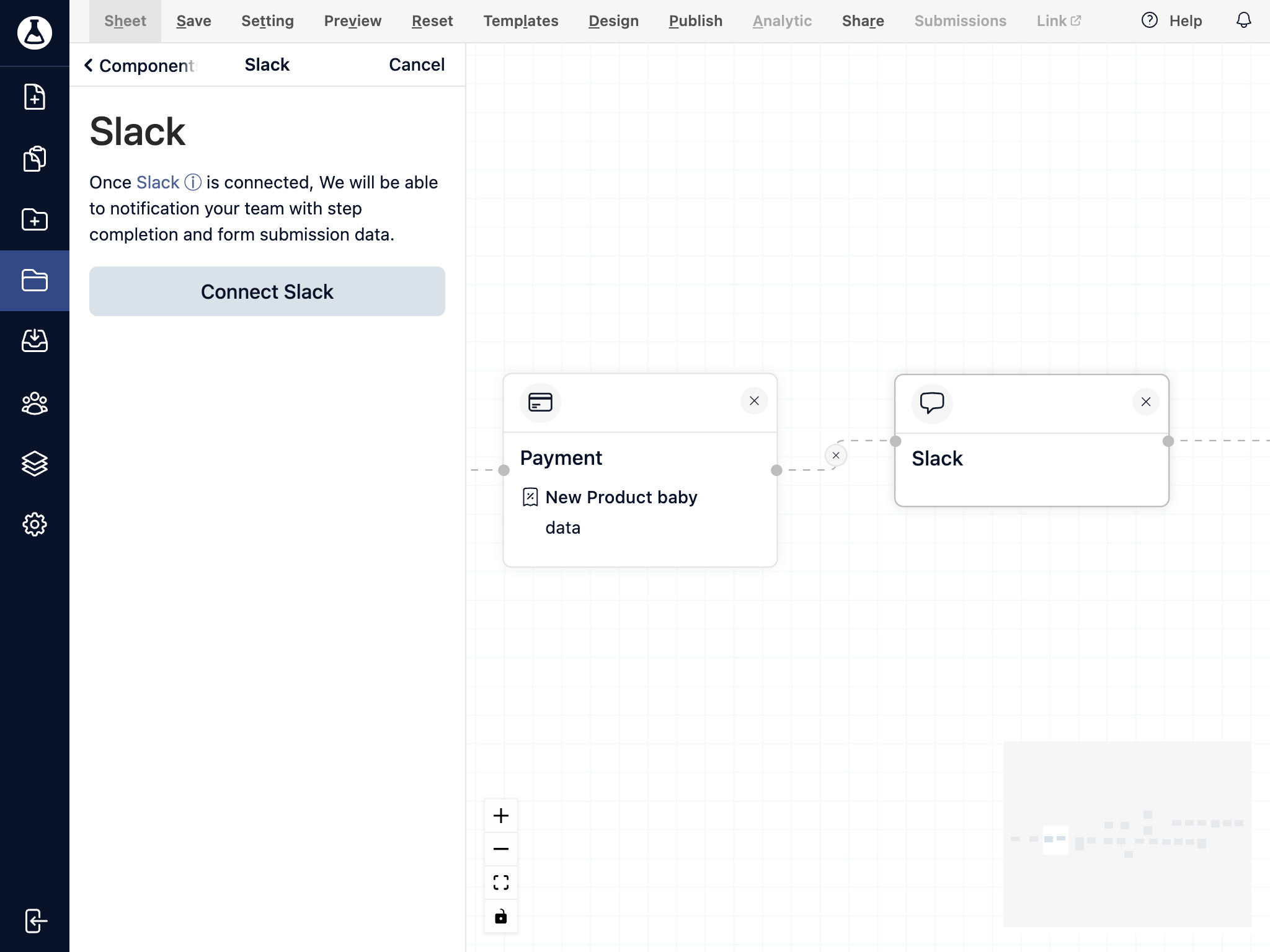Click Share in the top bar
Screen dimensions: 1270x952
(x=863, y=21)
